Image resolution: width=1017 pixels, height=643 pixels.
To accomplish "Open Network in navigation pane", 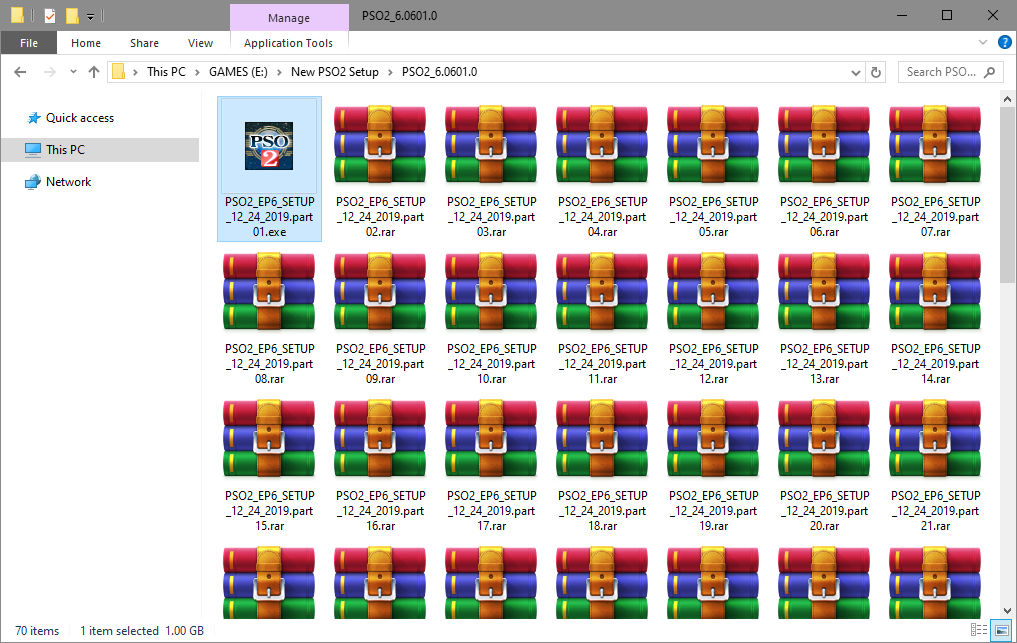I will [x=68, y=182].
